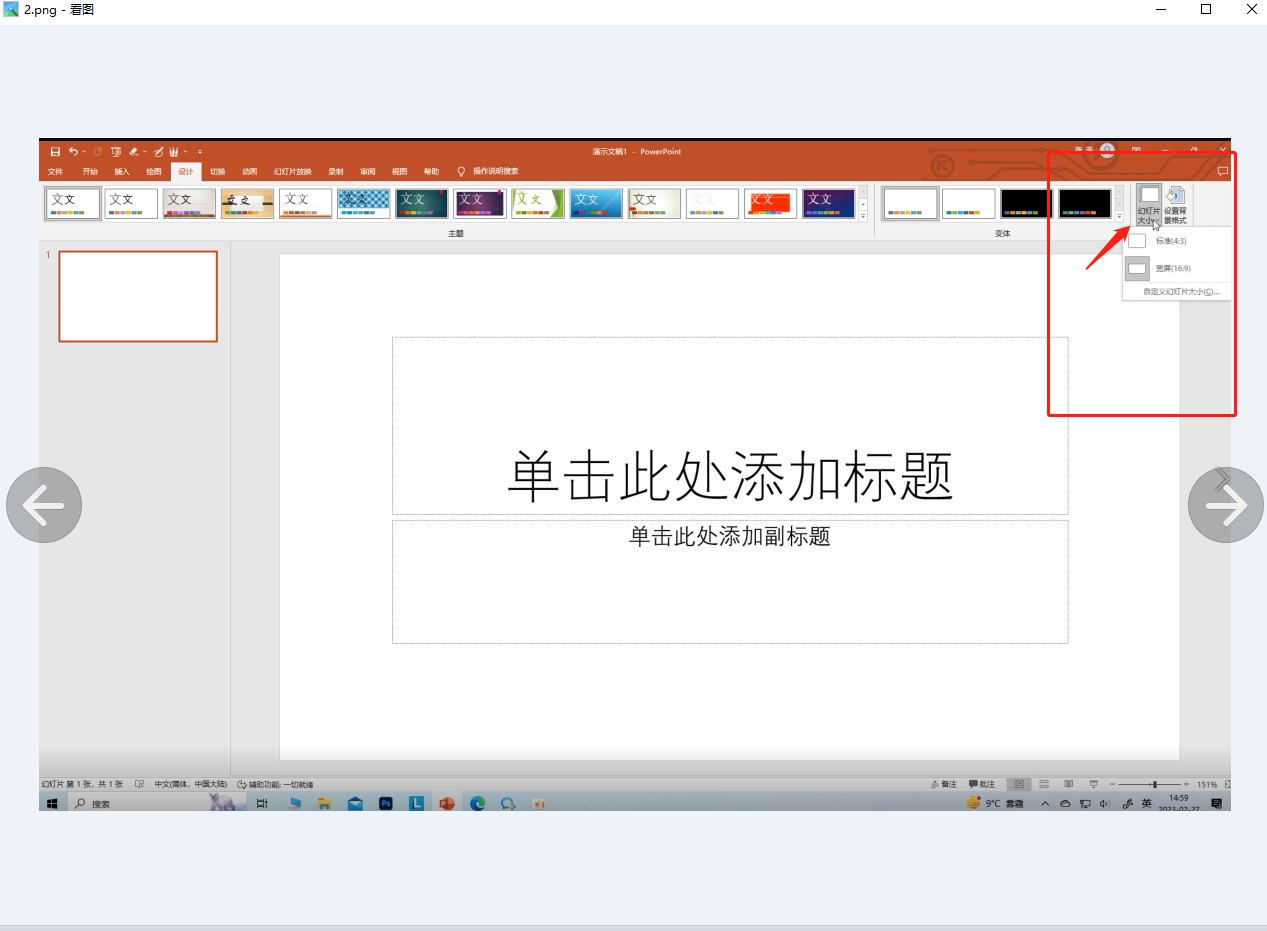Open 自定义幻灯片大小(C)... dialog

1181,292
